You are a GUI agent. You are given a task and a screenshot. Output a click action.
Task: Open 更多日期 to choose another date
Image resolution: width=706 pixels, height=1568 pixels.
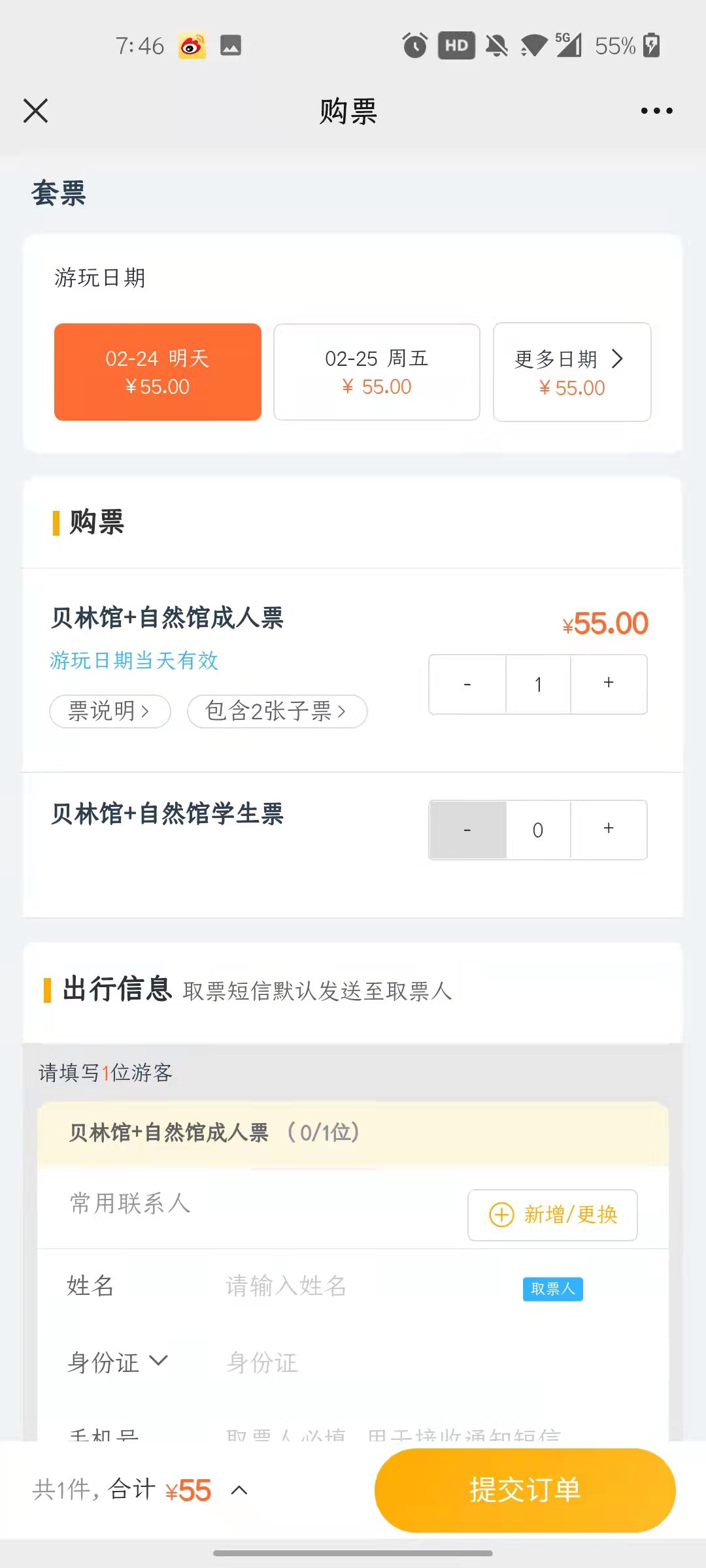click(572, 372)
